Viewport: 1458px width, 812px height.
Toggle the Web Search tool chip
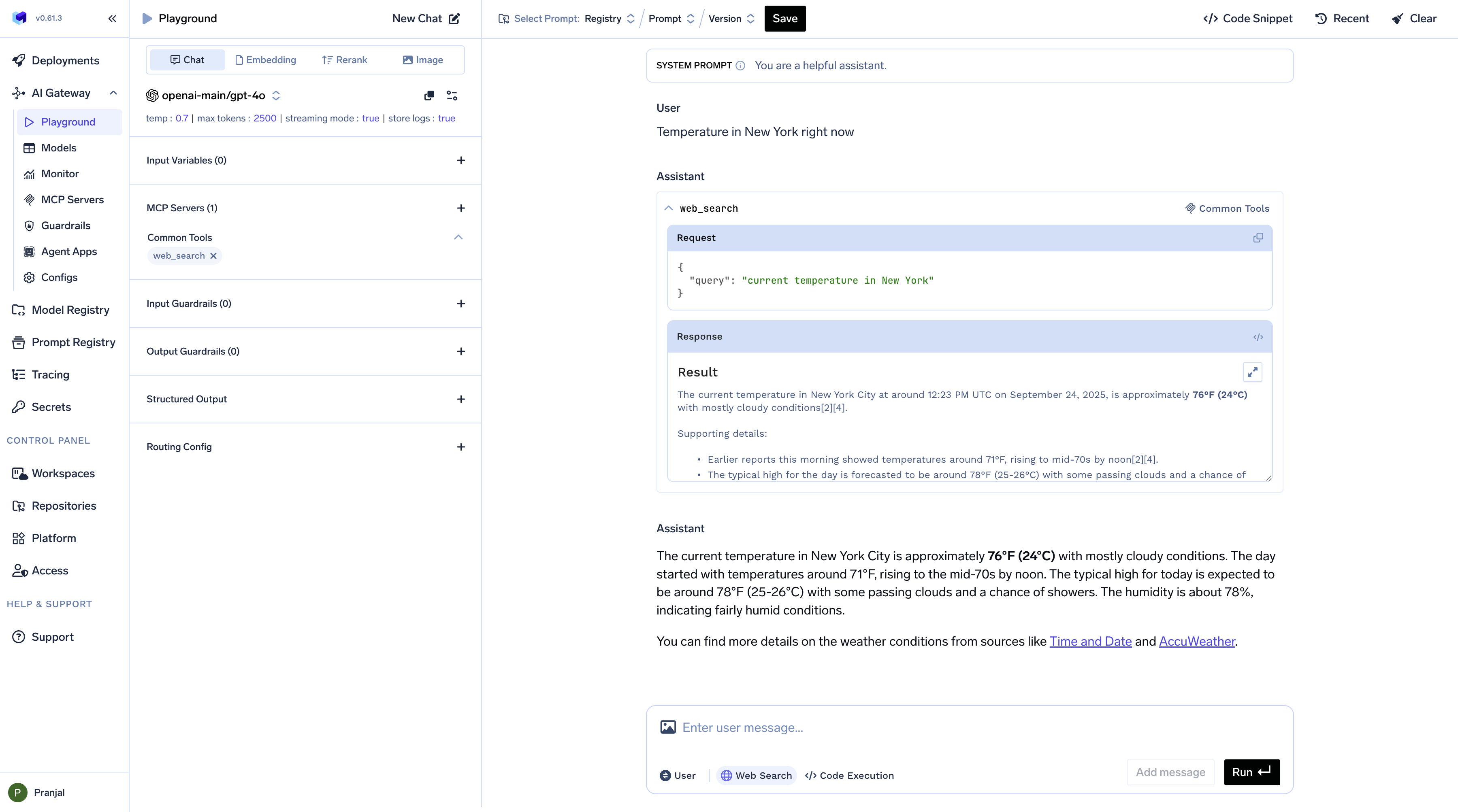pyautogui.click(x=756, y=775)
